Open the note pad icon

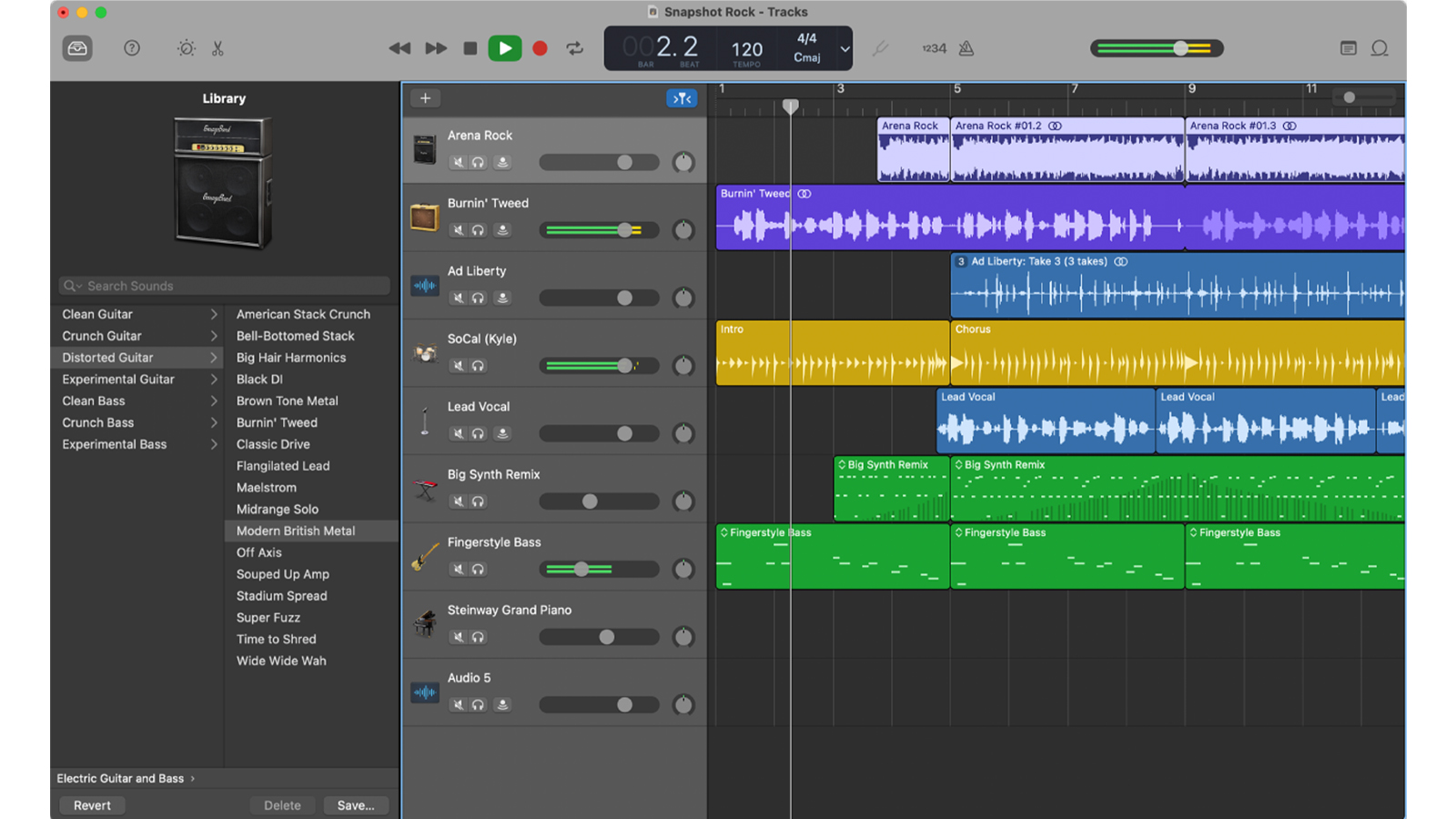click(x=1348, y=48)
